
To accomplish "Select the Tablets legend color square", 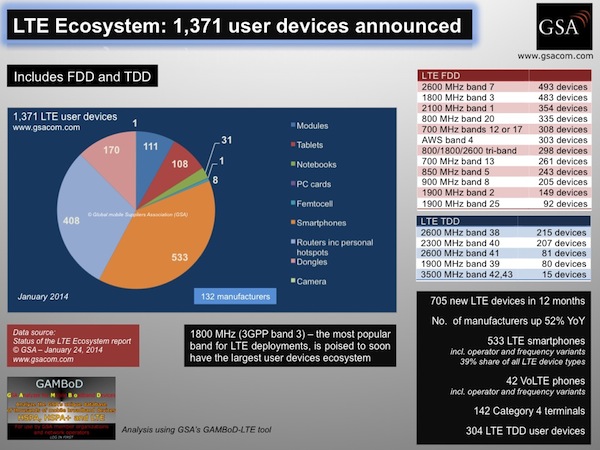I will click(x=293, y=145).
